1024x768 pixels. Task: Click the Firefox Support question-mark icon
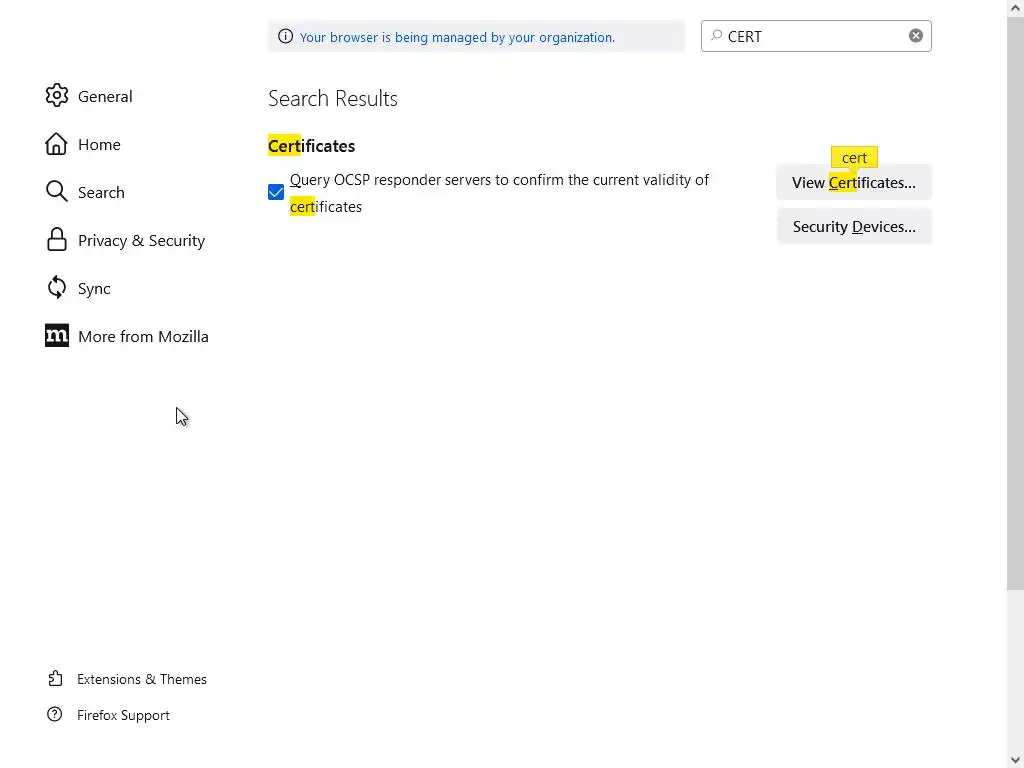[56, 715]
